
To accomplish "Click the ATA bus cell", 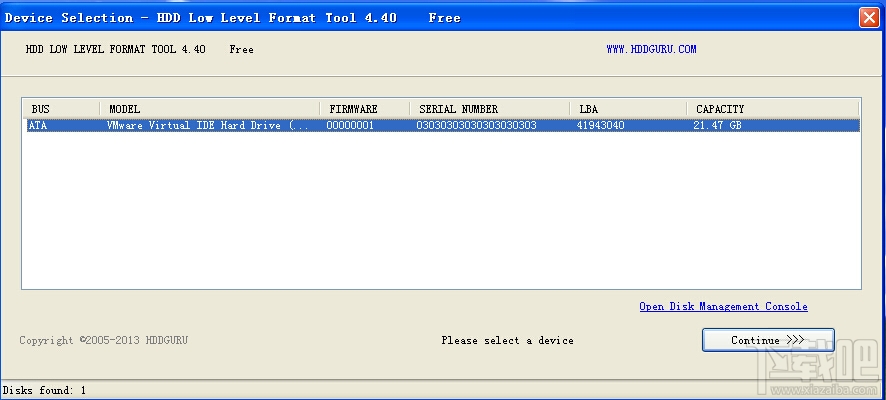I will (38, 125).
